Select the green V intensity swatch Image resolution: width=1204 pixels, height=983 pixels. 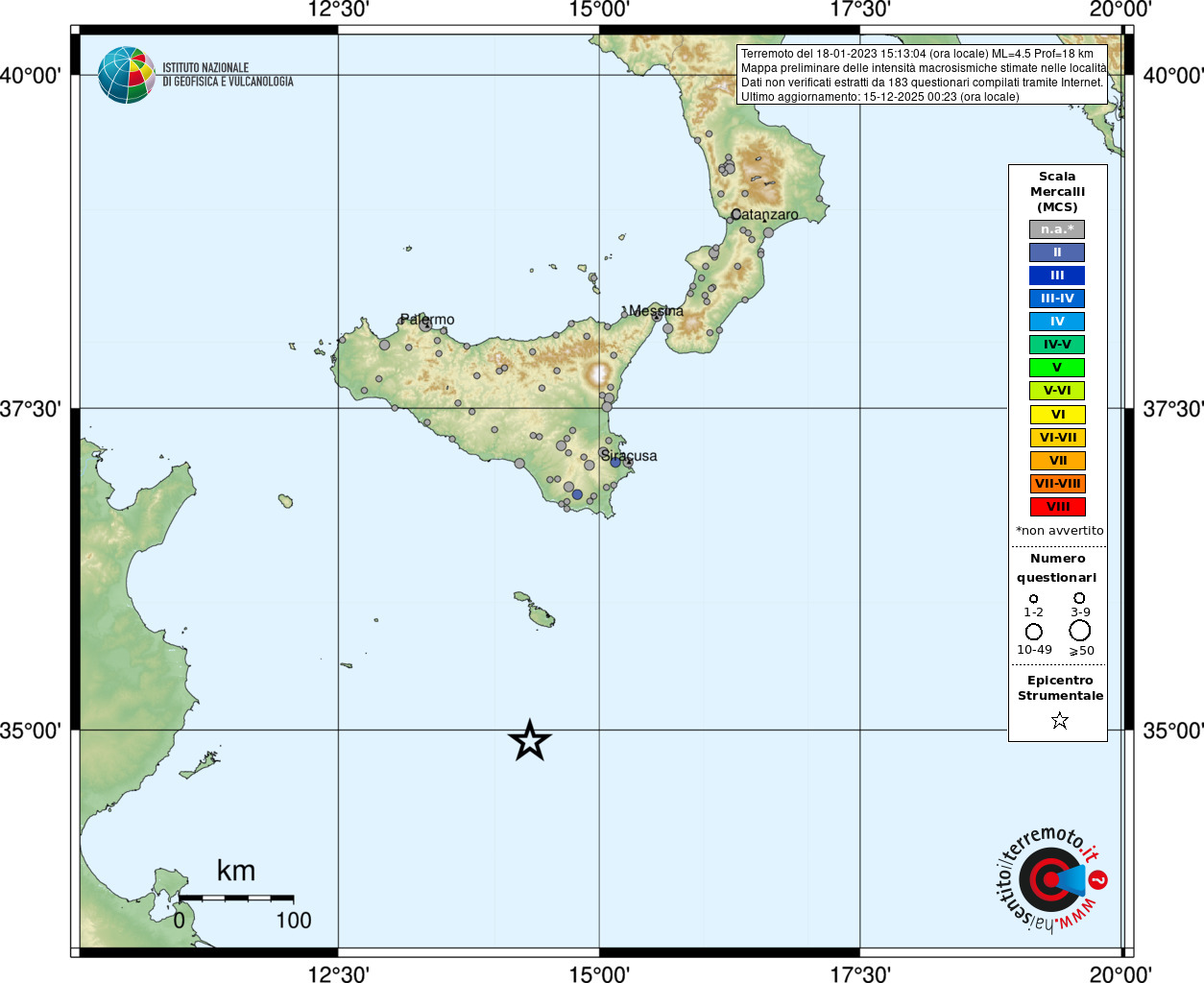(1057, 368)
